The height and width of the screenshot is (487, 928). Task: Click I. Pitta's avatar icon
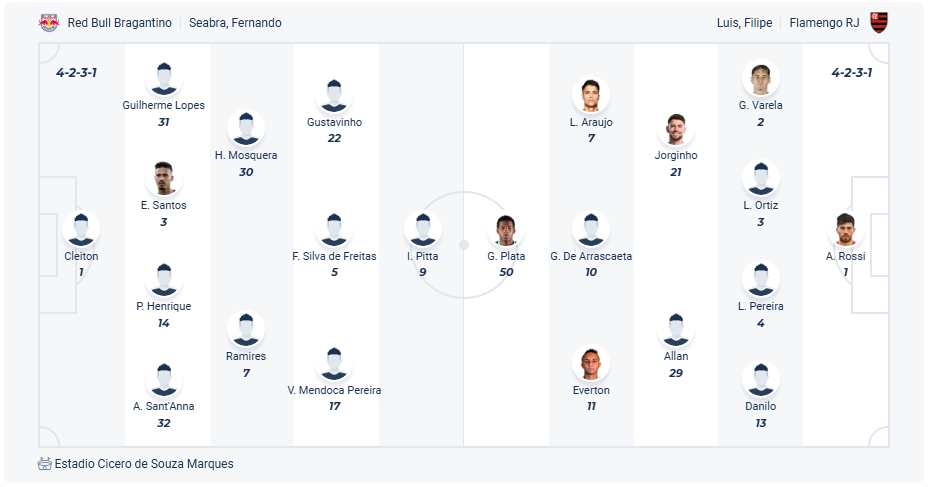pyautogui.click(x=423, y=229)
